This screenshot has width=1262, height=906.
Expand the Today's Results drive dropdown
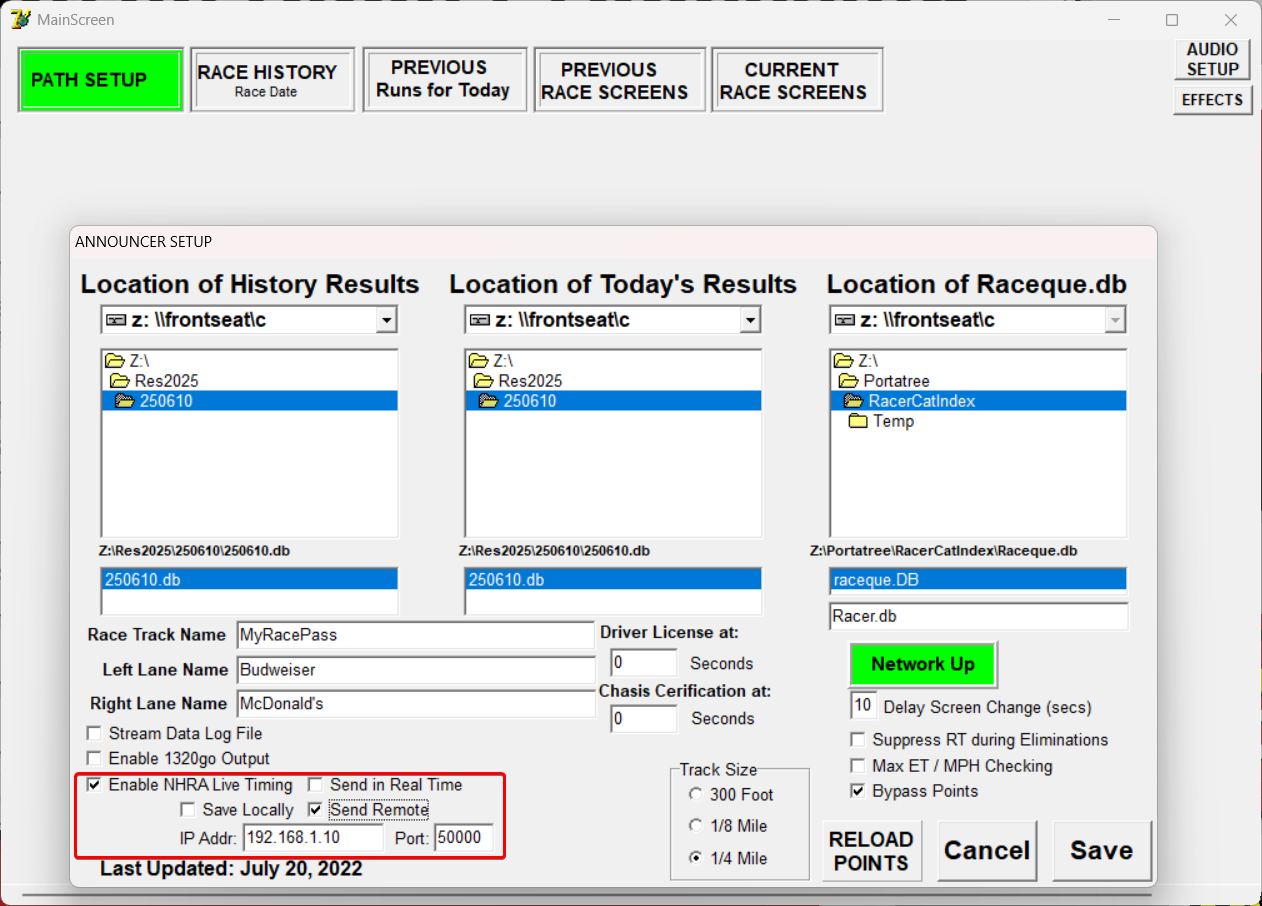750,319
